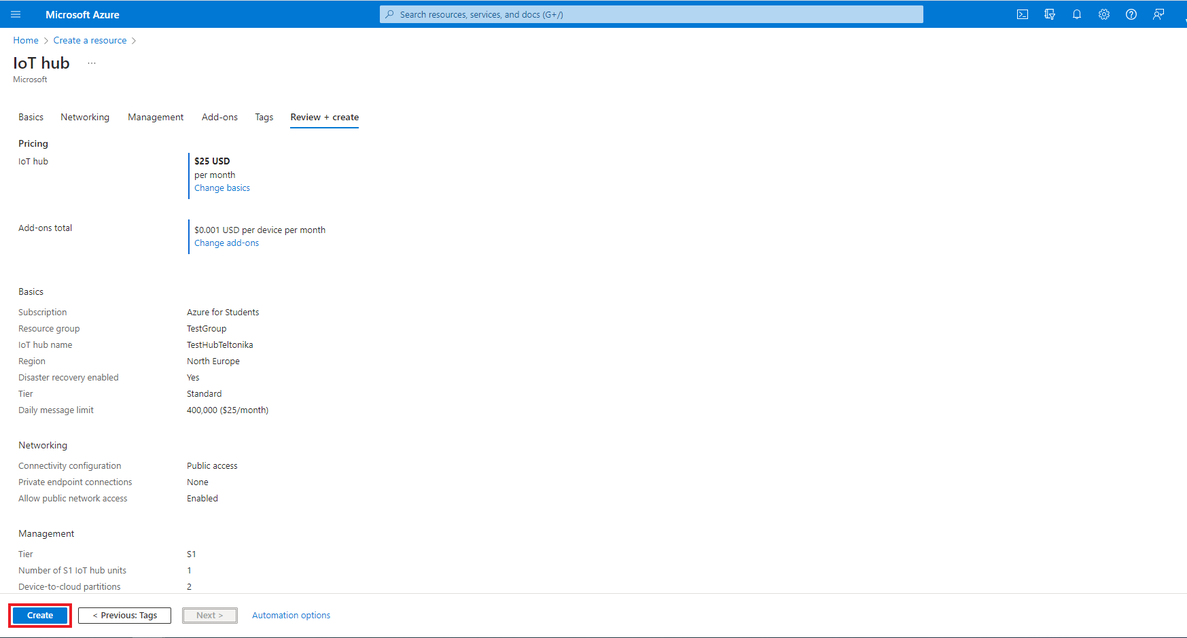Select the Basics tab
The height and width of the screenshot is (638, 1187).
[30, 117]
